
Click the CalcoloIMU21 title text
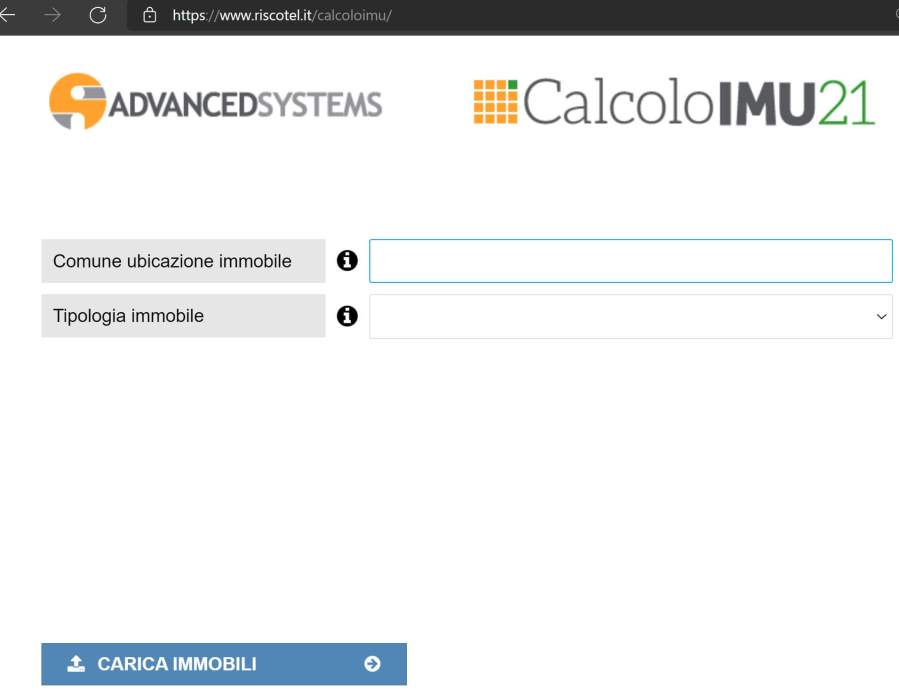[x=698, y=102]
